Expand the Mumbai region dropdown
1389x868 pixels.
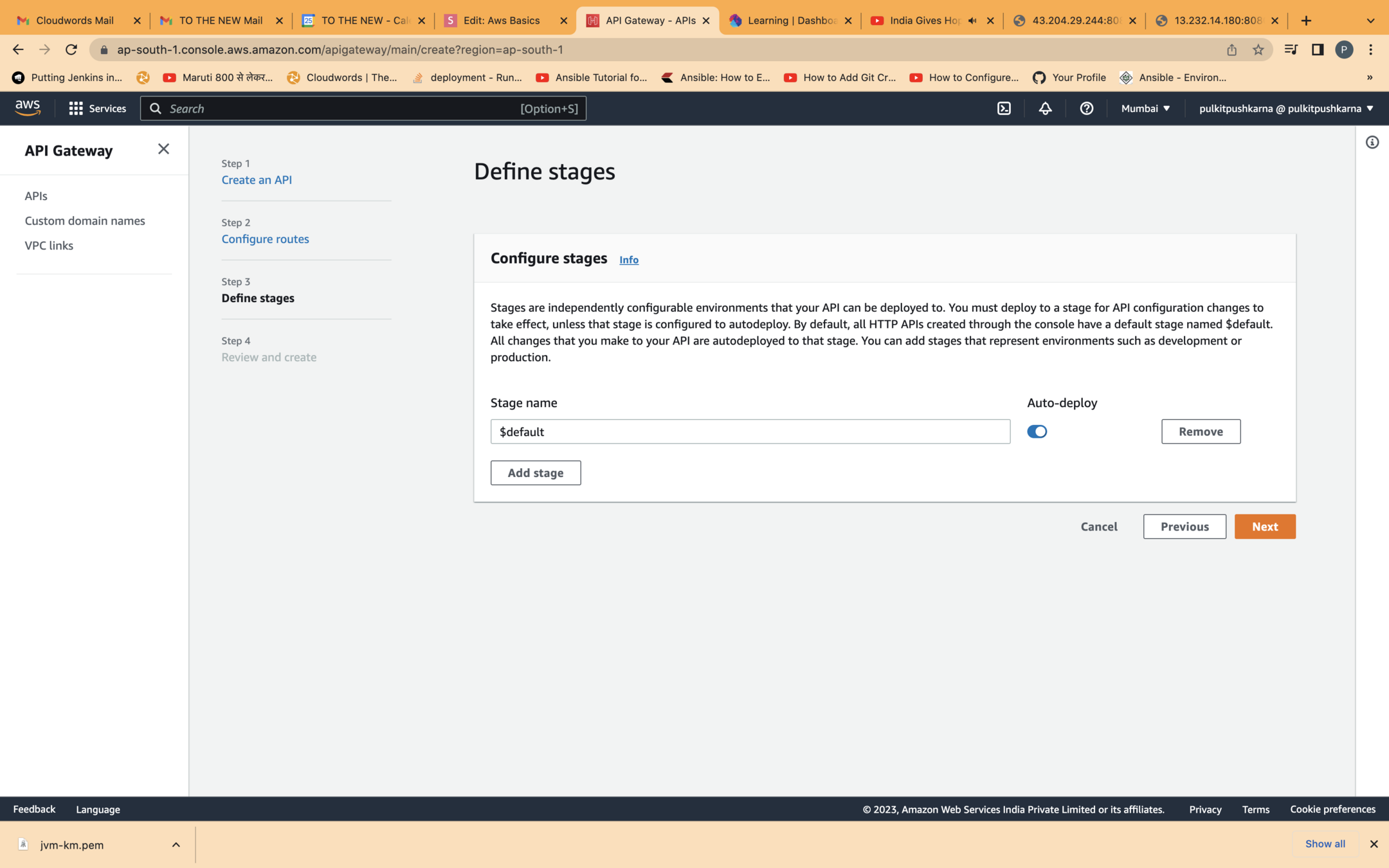[1145, 109]
